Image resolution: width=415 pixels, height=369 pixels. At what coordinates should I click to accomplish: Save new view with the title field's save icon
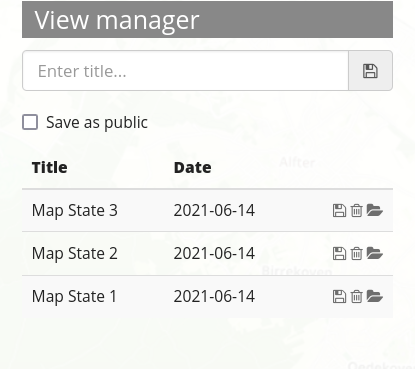point(370,71)
